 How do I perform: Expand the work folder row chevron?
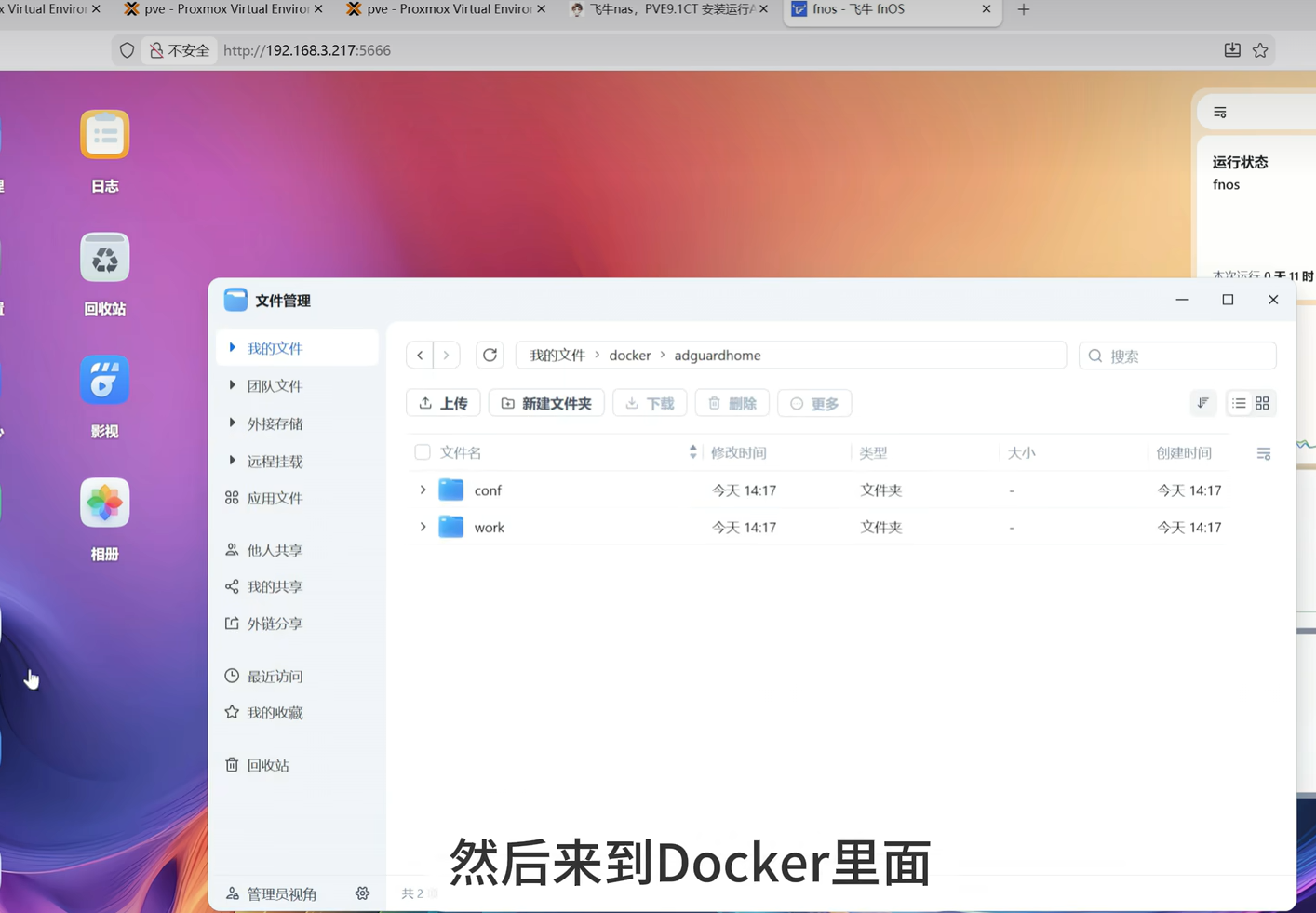[x=423, y=528]
